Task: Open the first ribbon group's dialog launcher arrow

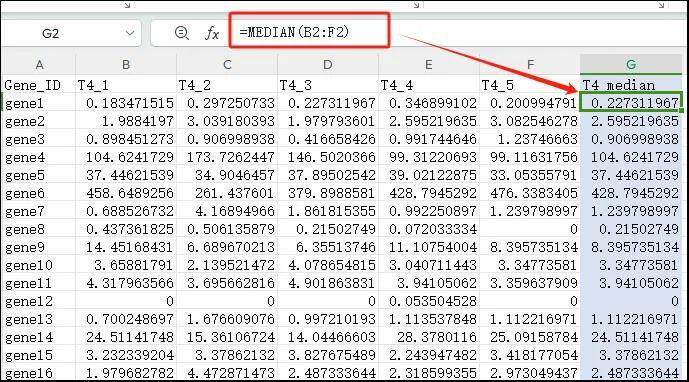Action: point(127,5)
